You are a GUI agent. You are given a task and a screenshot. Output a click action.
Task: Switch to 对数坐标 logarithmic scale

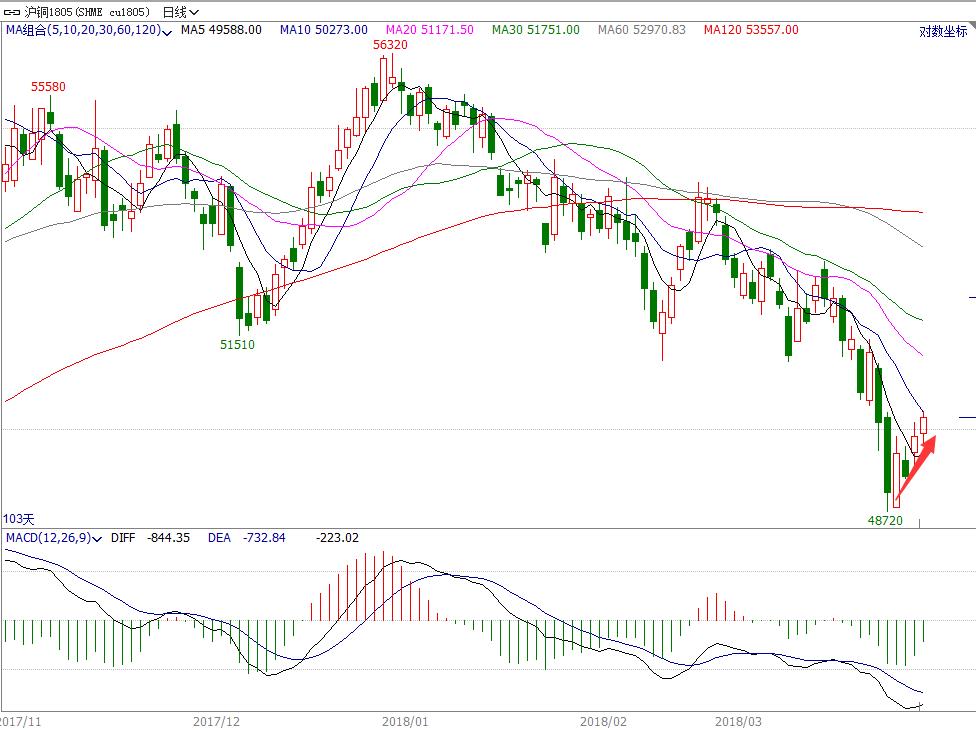pos(943,31)
